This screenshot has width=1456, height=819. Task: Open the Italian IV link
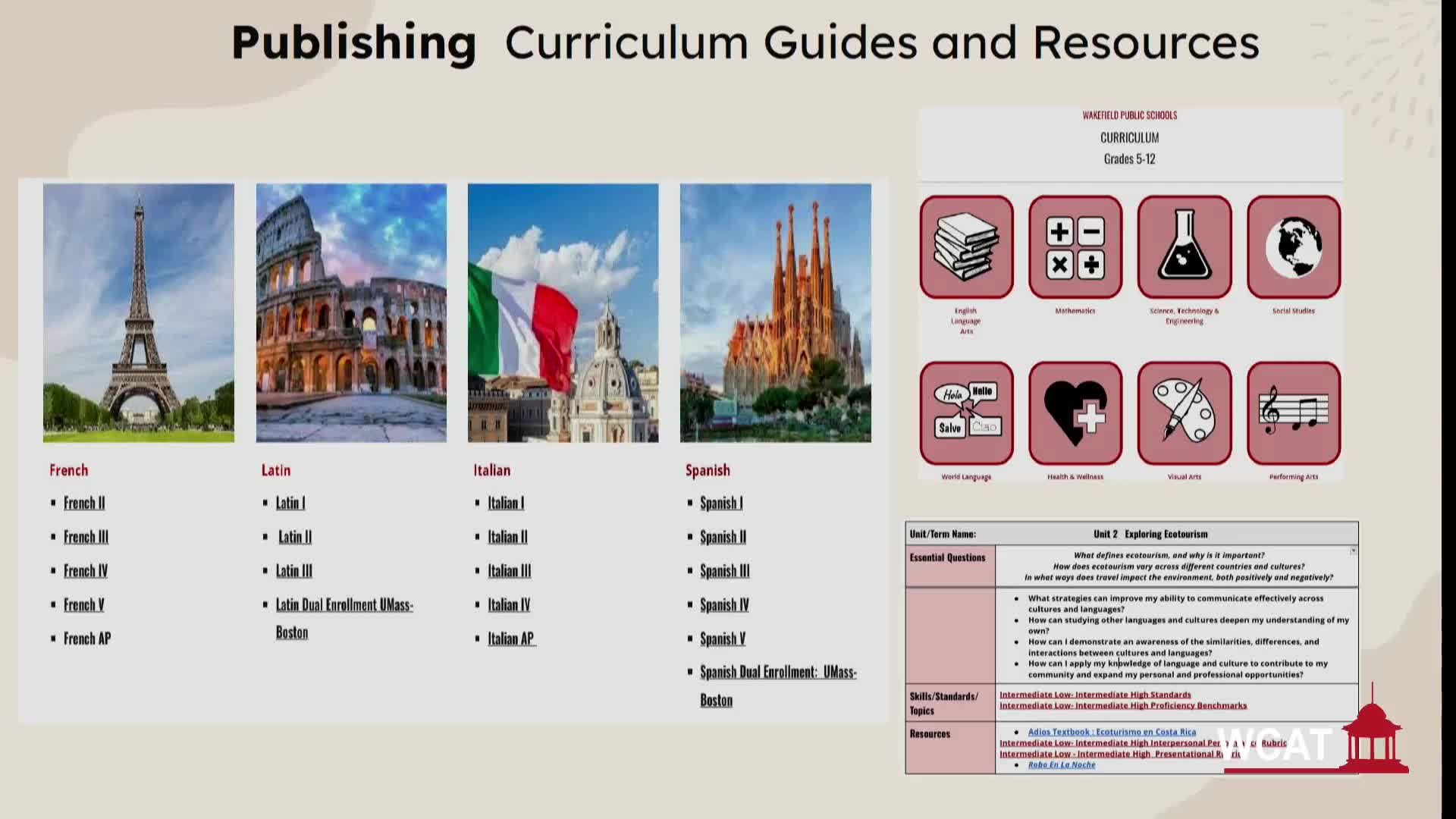(509, 604)
